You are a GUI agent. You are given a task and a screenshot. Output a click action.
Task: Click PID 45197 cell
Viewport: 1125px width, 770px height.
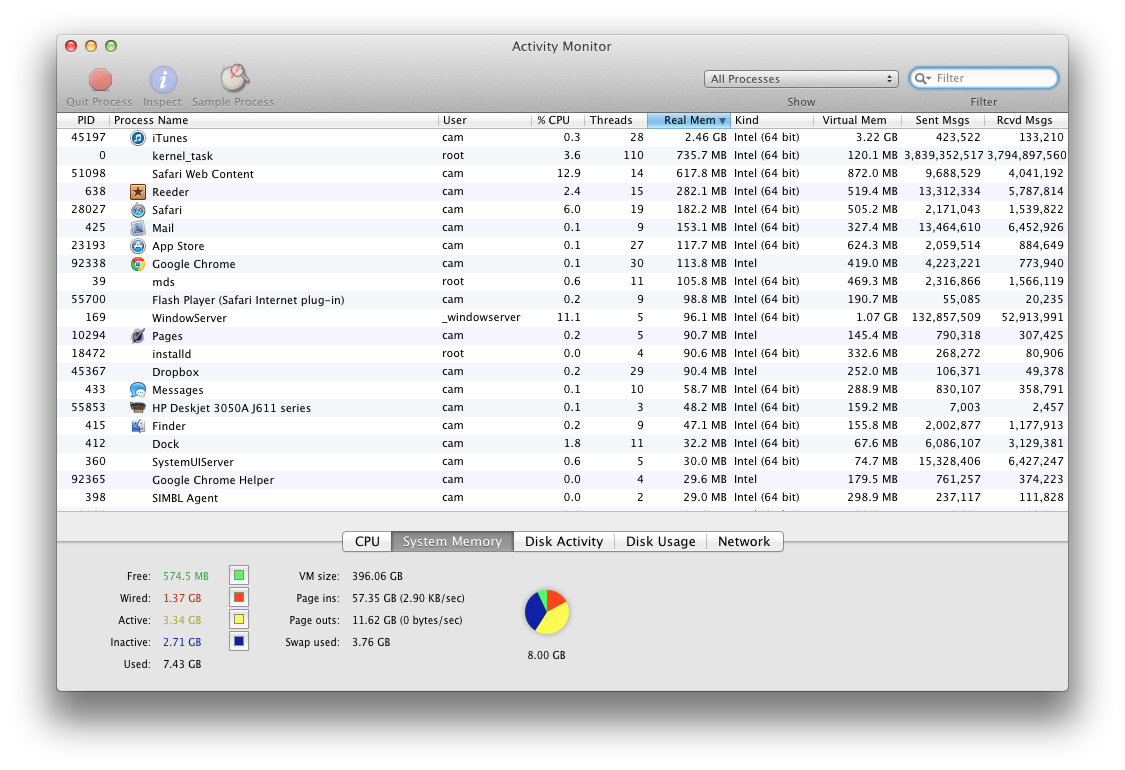[88, 137]
